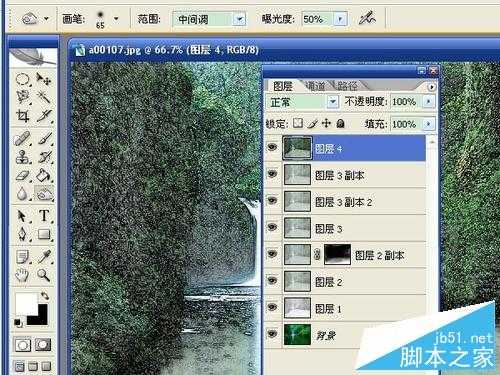Switch to Standard editing mode
This screenshot has width=500, height=375.
[23, 345]
